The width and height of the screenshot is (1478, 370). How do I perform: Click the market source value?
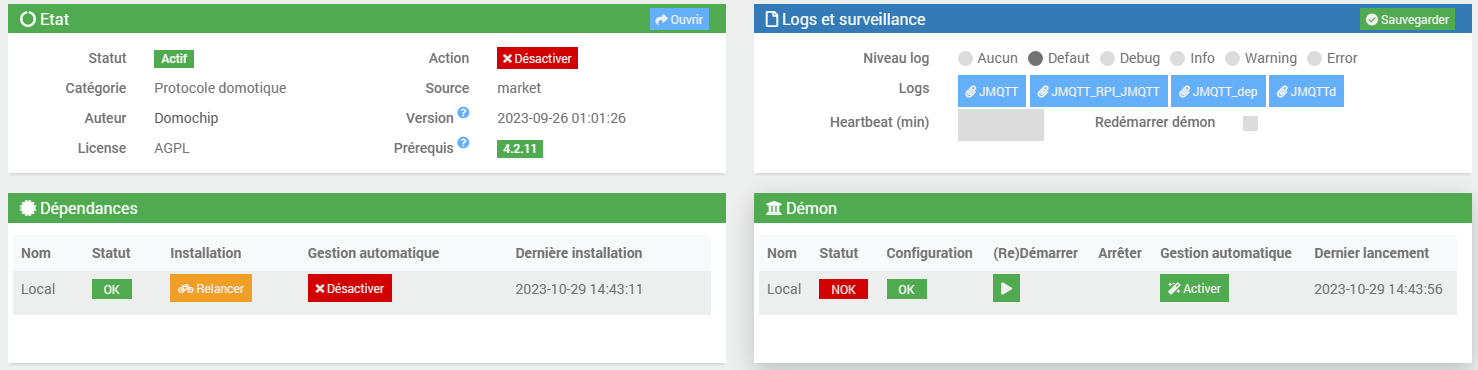coord(519,88)
